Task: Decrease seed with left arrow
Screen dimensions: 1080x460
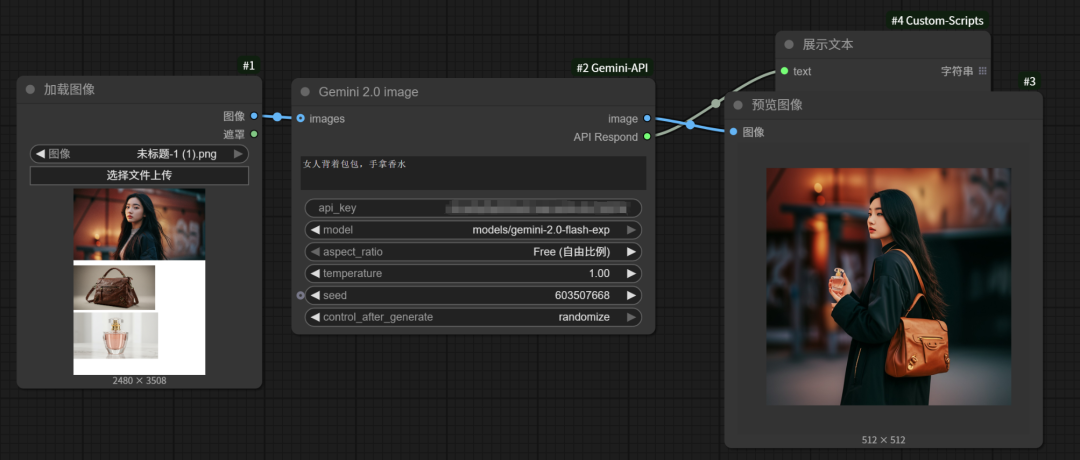Action: click(315, 295)
